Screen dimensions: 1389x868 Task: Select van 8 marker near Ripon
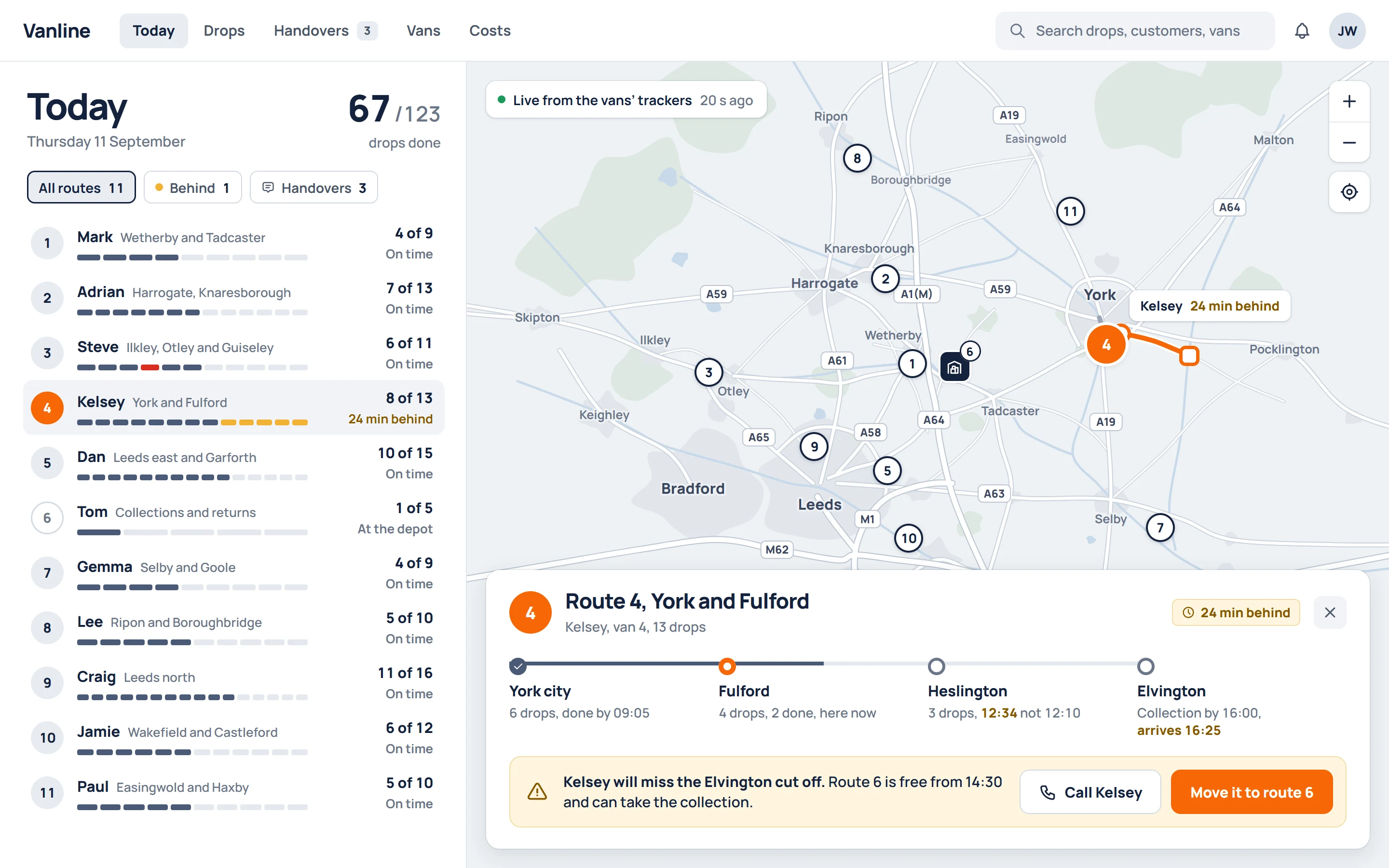pos(857,159)
